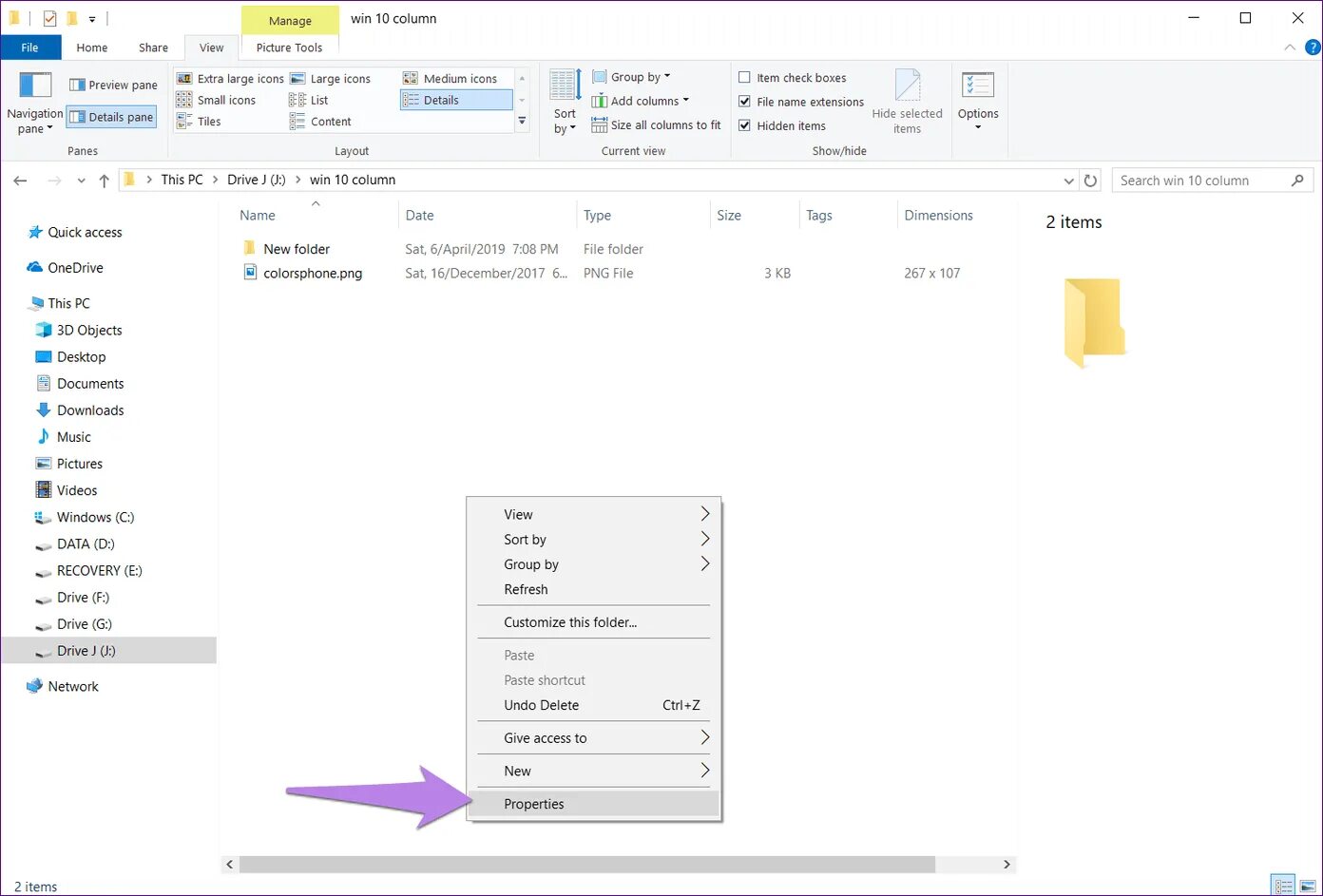Expand View submenu in context menu

point(594,514)
